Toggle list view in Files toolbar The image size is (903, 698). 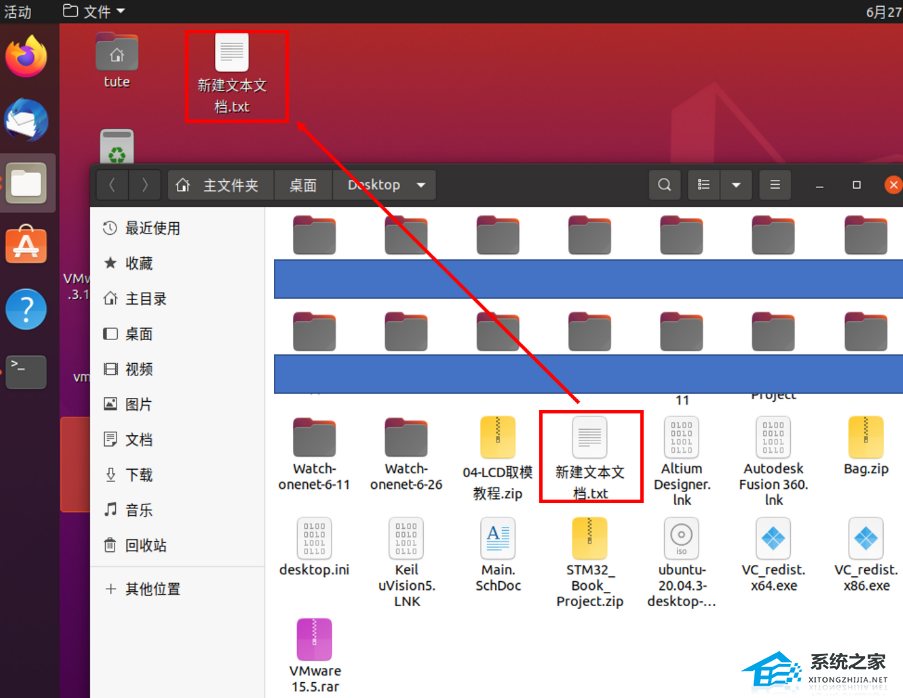[x=704, y=185]
